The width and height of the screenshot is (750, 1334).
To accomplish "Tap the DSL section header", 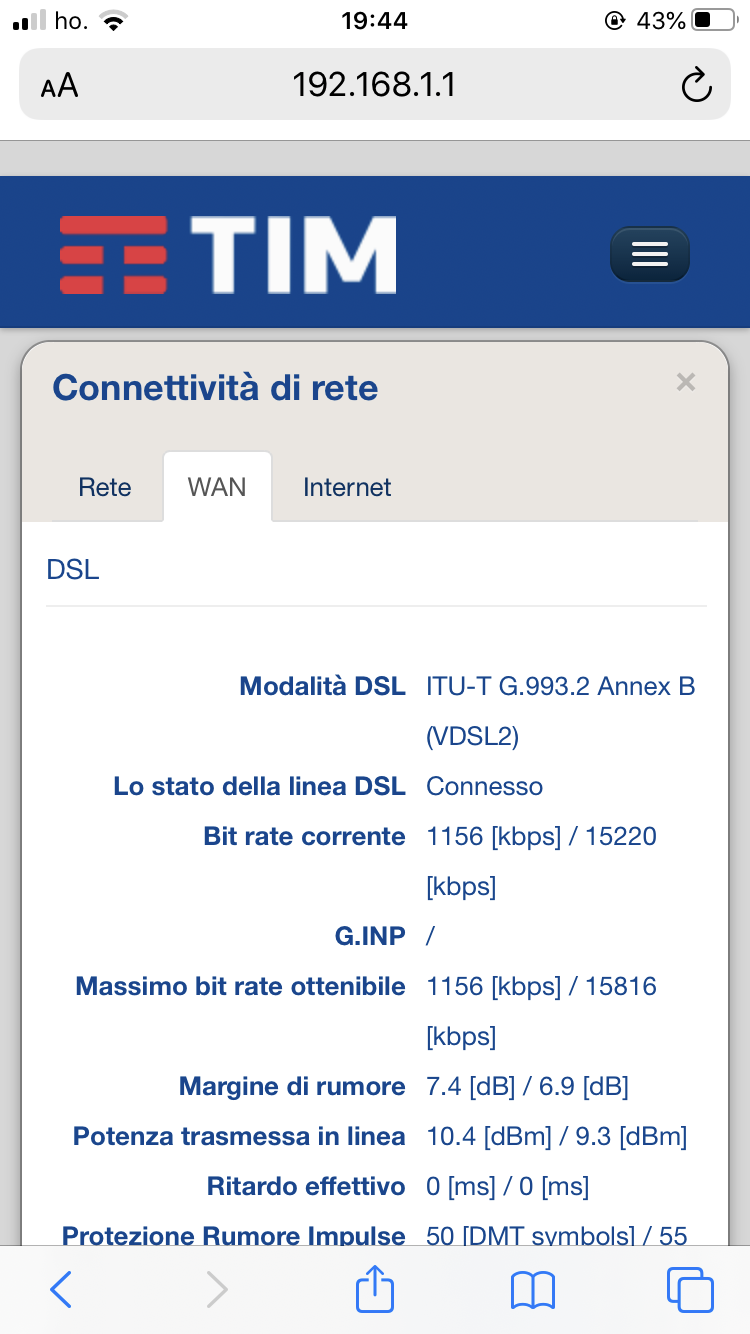I will click(73, 571).
